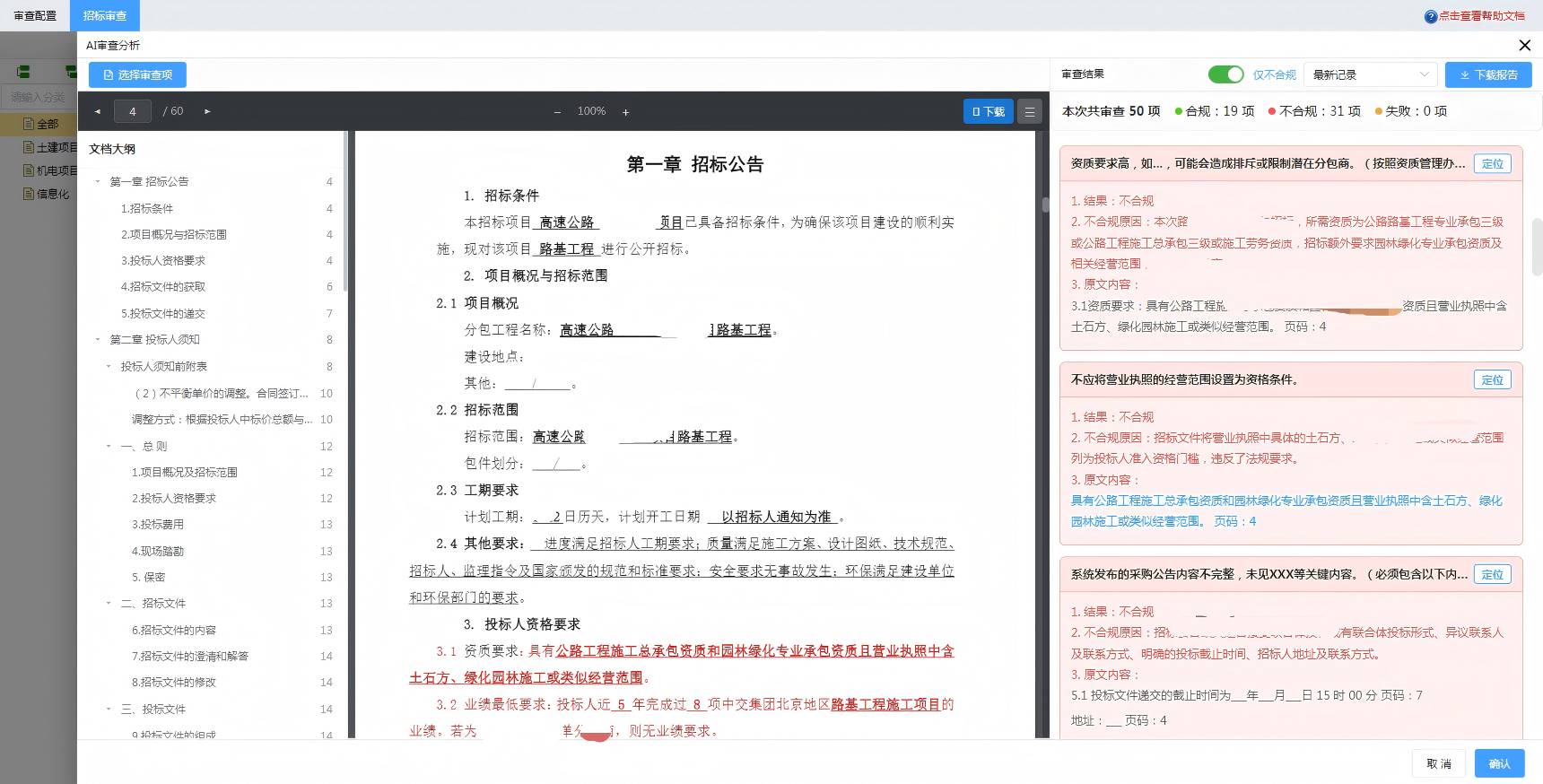
Task: Click the 请输入分类 search field
Action: click(x=39, y=97)
